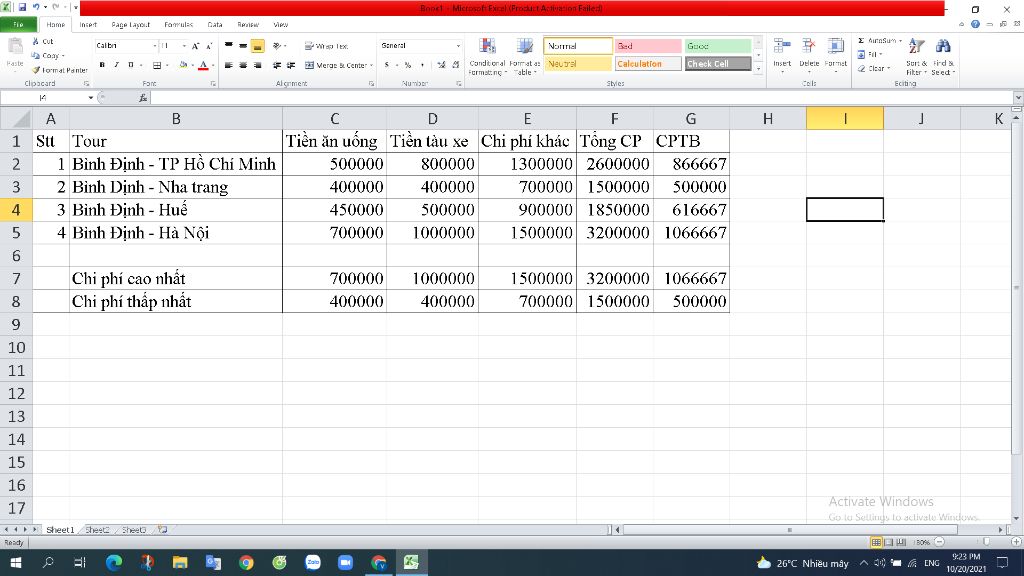Toggle highlighted Bottom Align button
Viewport: 1024px width, 576px height.
(257, 46)
